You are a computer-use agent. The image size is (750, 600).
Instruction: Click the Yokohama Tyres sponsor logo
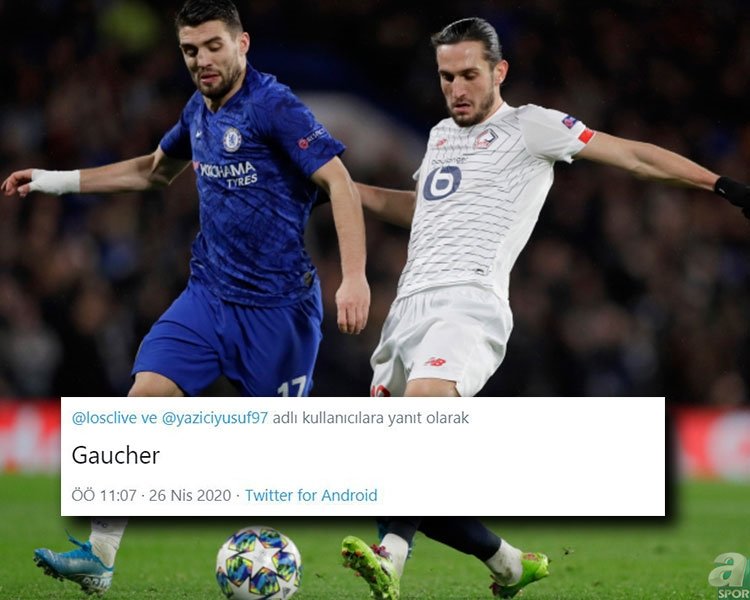point(228,174)
